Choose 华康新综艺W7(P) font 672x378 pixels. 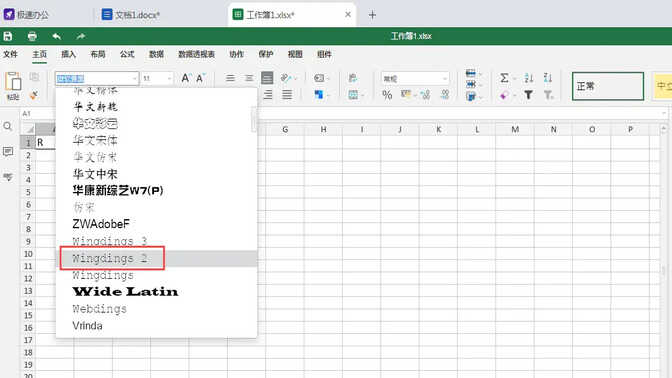[x=156, y=190]
